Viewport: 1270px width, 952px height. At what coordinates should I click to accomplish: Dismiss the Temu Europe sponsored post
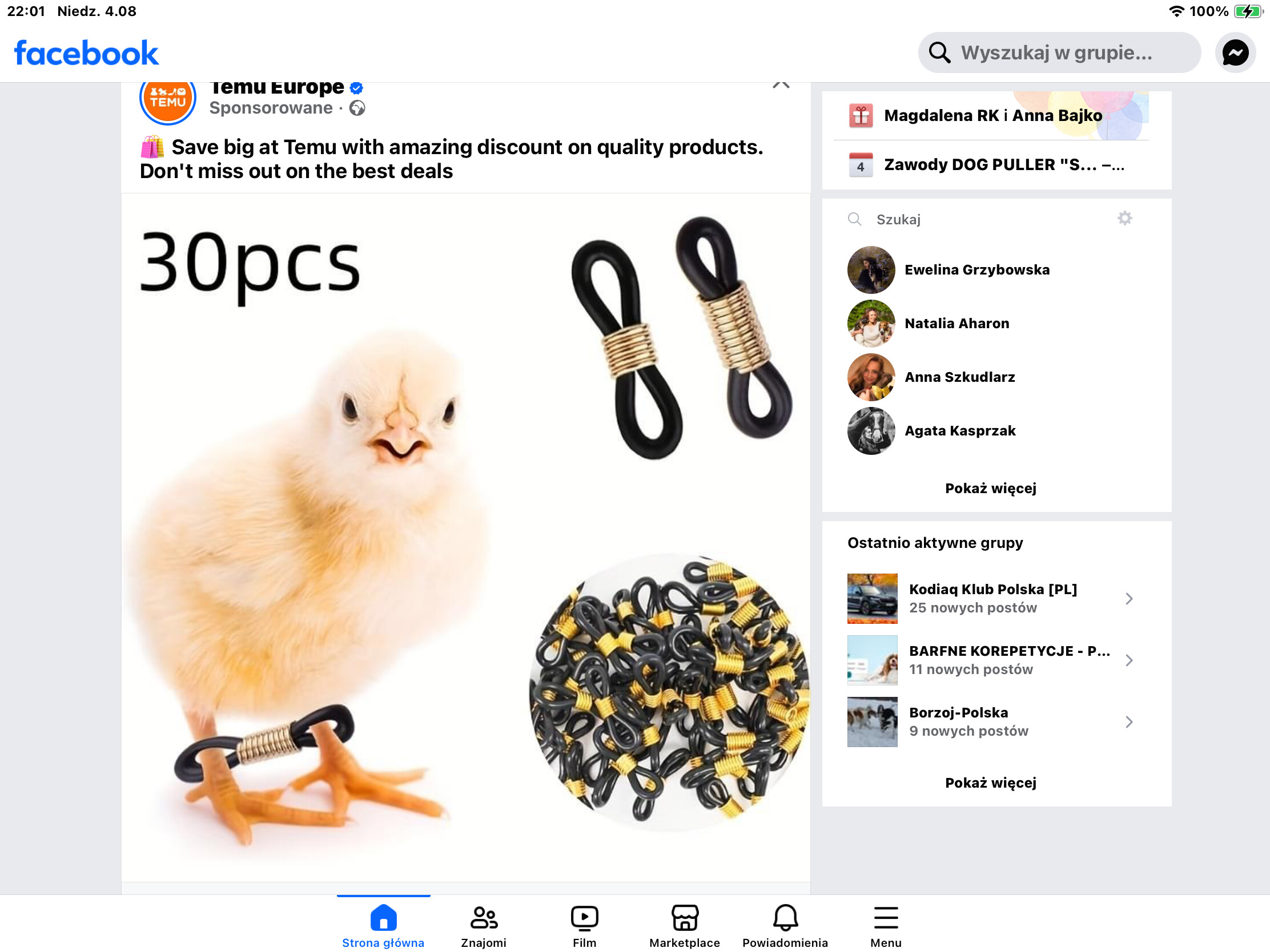781,84
